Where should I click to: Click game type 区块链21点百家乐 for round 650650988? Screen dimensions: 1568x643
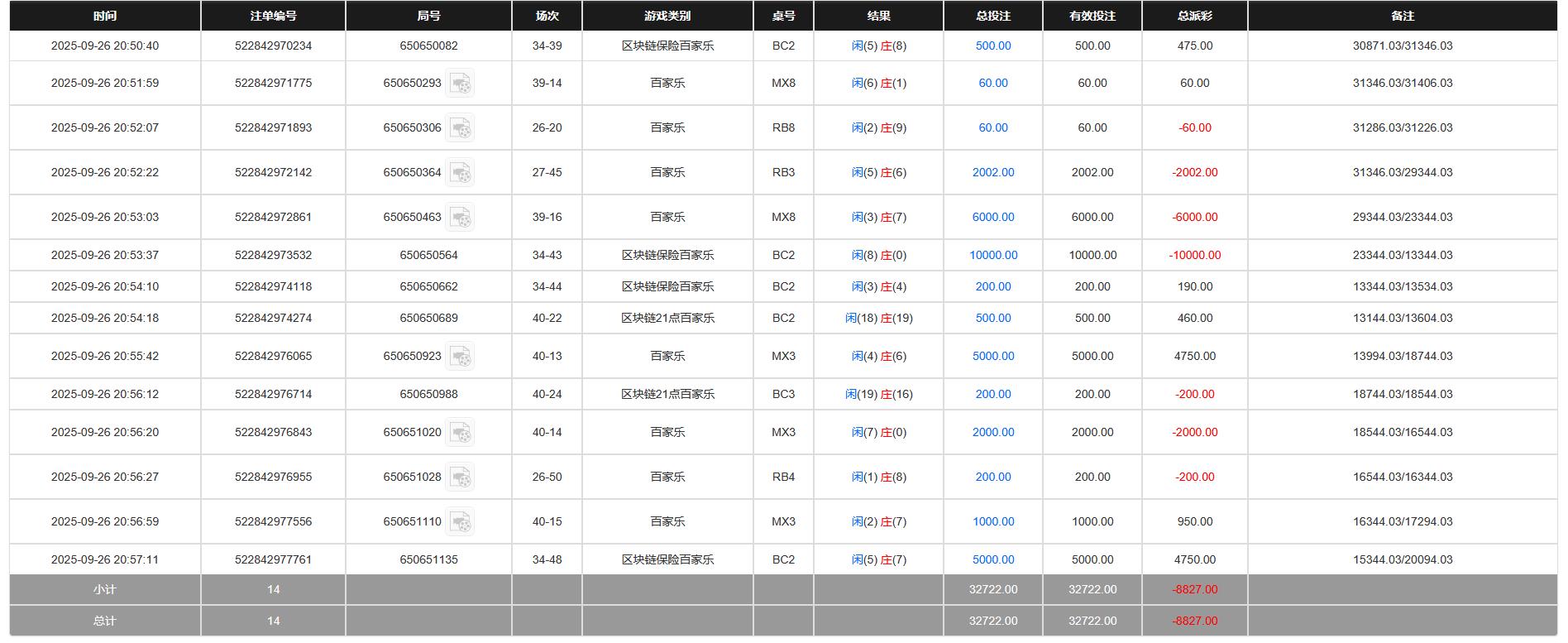tap(667, 394)
